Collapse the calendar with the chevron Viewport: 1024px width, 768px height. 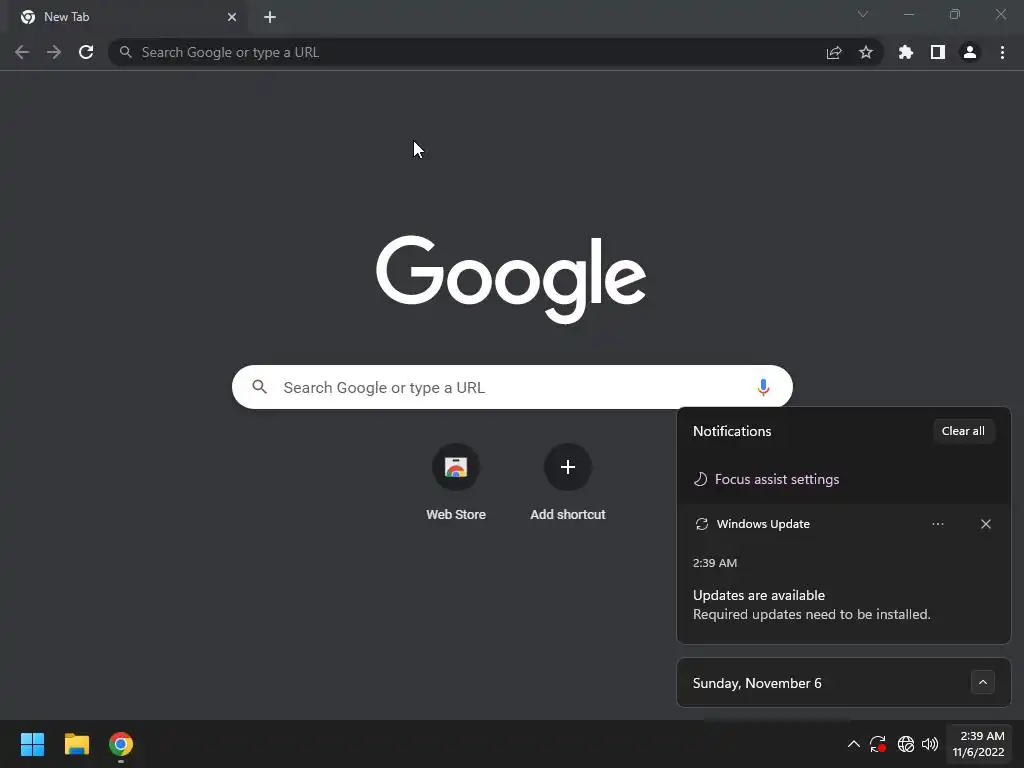[x=983, y=682]
